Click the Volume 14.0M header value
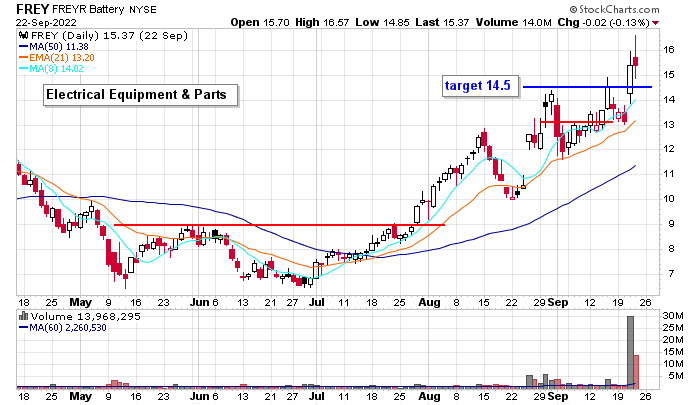This screenshot has height=405, width=700. tap(513, 22)
